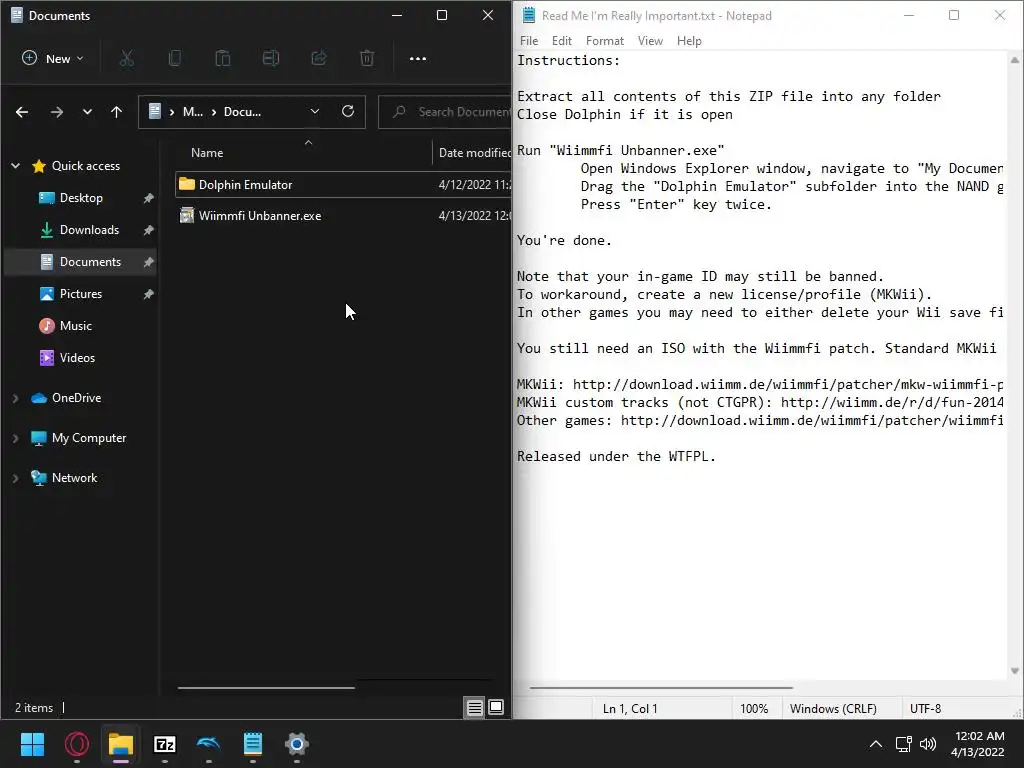Screen dimensions: 1024x768
Task: Open the See more ellipsis menu
Action: tap(418, 59)
